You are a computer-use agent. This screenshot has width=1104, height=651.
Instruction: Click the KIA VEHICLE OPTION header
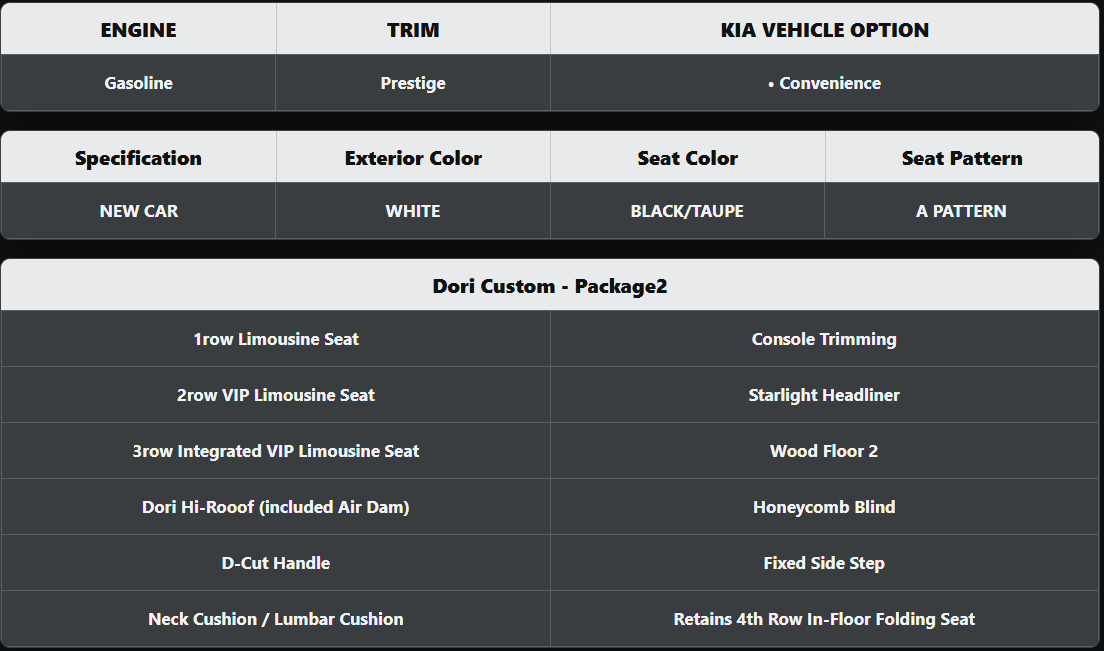click(825, 30)
